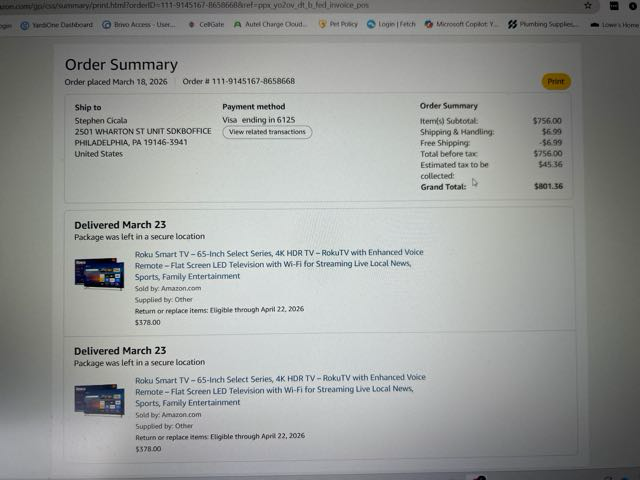Open the Plumbing Supplies bookmark
The height and width of the screenshot is (480, 640).
(x=543, y=24)
